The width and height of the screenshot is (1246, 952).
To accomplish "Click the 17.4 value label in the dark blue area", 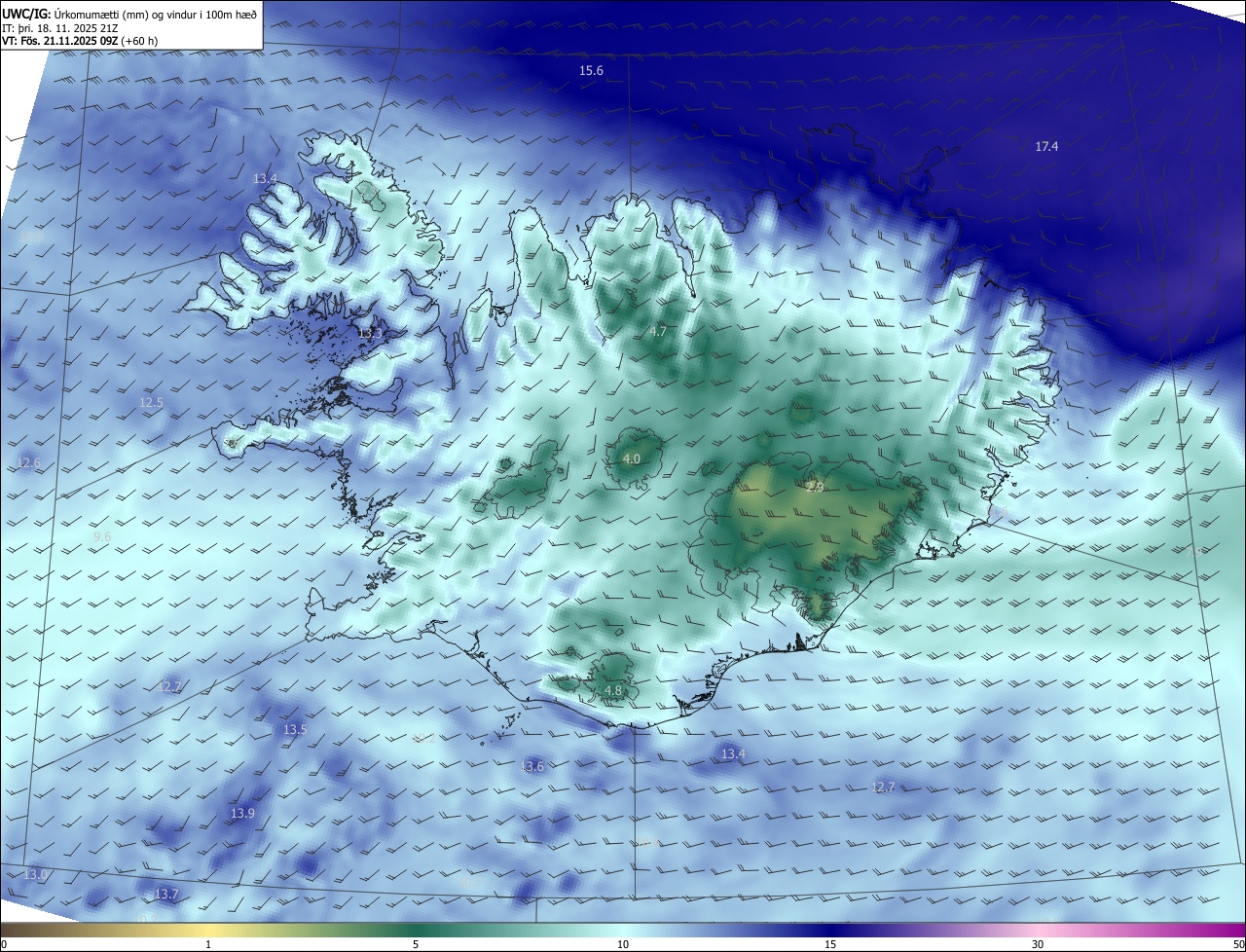I will (1046, 146).
